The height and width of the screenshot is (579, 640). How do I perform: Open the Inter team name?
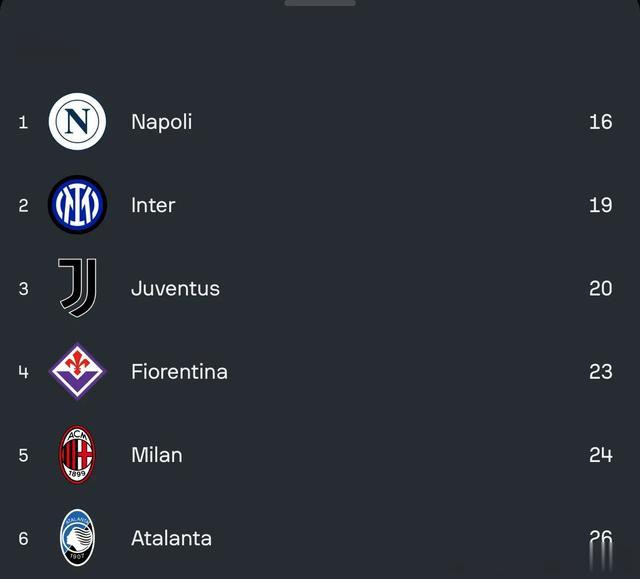(153, 205)
